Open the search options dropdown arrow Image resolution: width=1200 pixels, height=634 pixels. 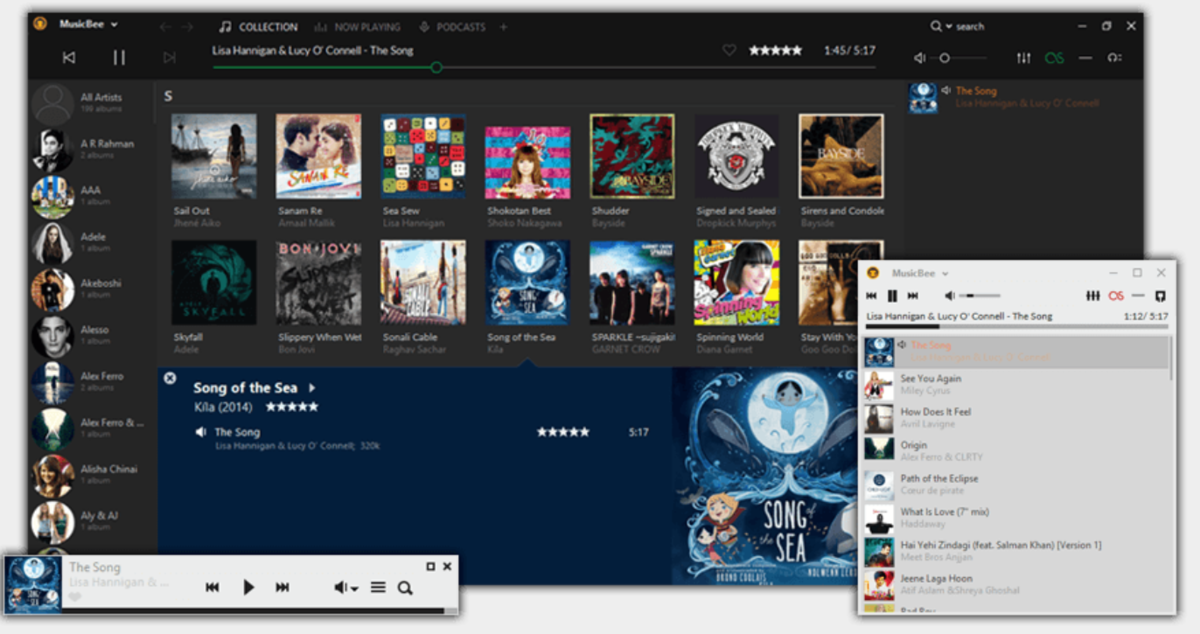949,27
